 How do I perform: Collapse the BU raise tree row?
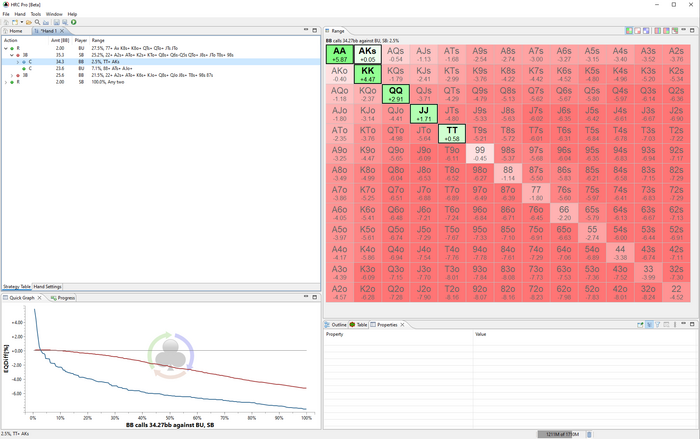(6, 48)
